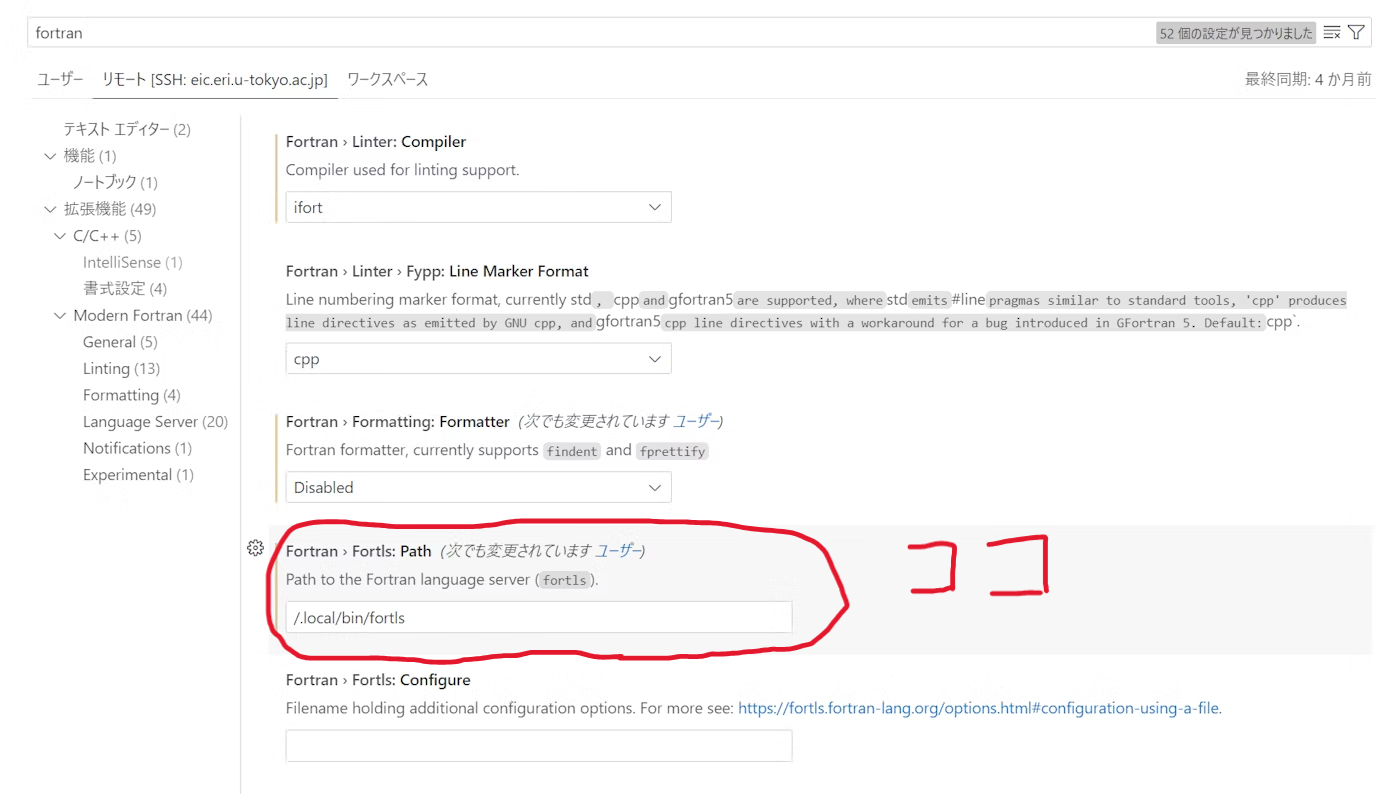Open the Formatter Disabled dropdown

coord(479,487)
